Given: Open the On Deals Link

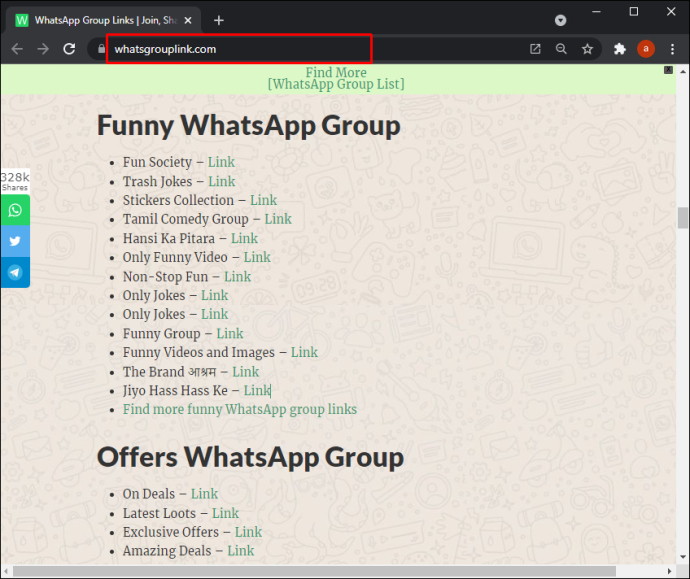Looking at the screenshot, I should click(x=204, y=494).
